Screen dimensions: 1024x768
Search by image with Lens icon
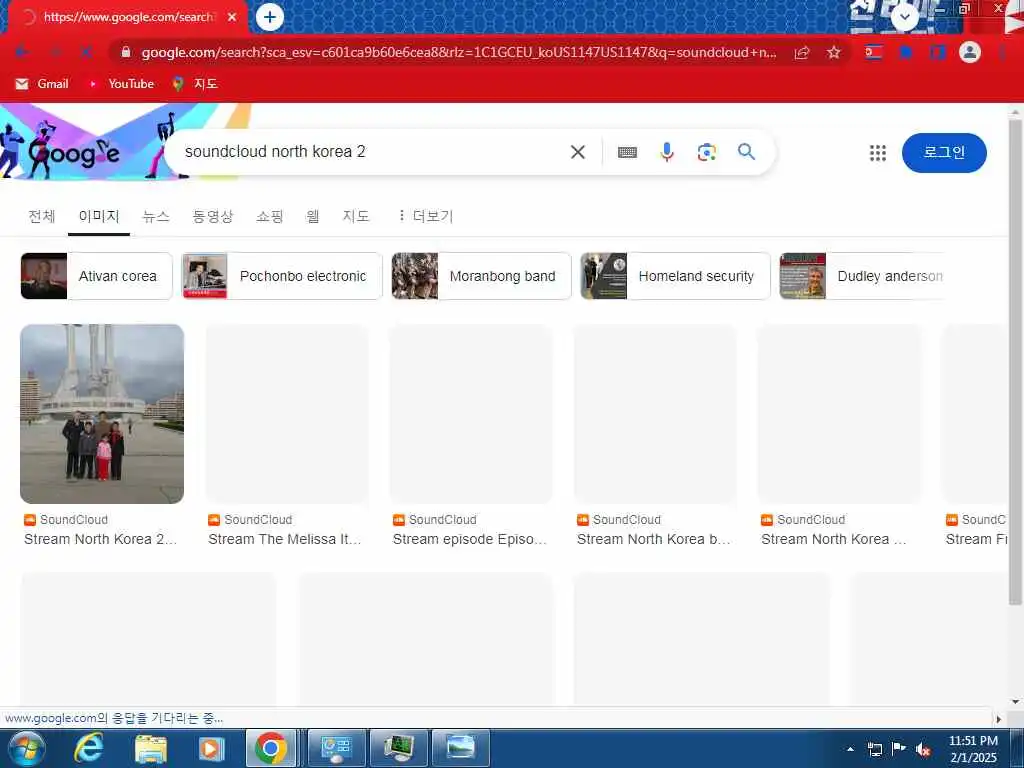[707, 152]
